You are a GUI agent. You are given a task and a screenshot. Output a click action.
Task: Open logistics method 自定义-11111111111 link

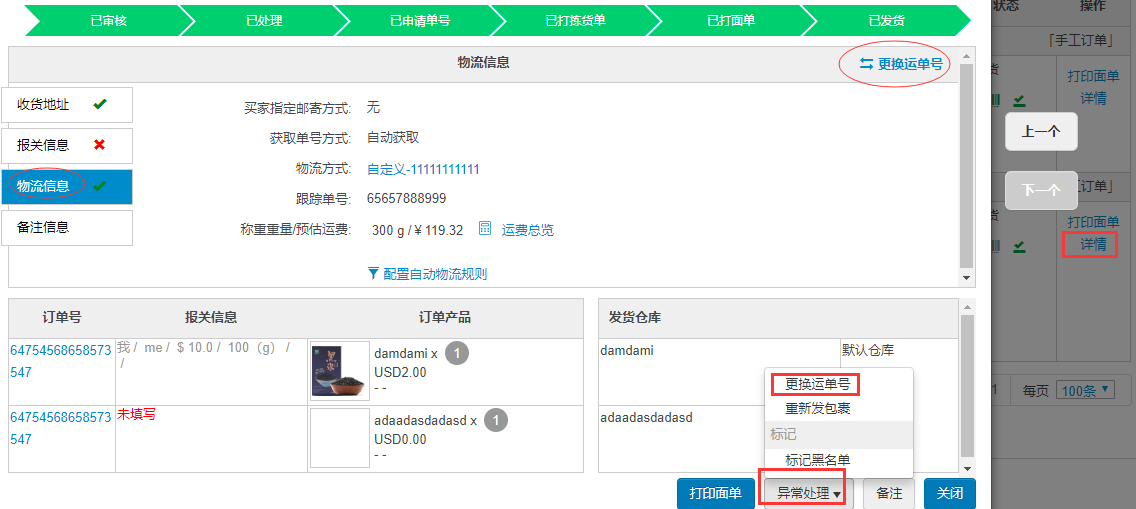[x=423, y=169]
